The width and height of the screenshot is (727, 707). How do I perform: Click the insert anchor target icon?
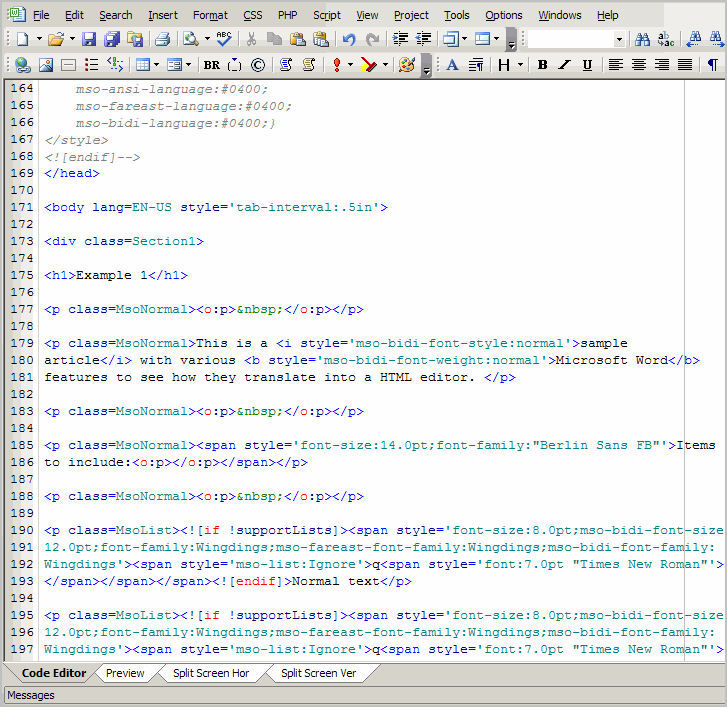115,64
